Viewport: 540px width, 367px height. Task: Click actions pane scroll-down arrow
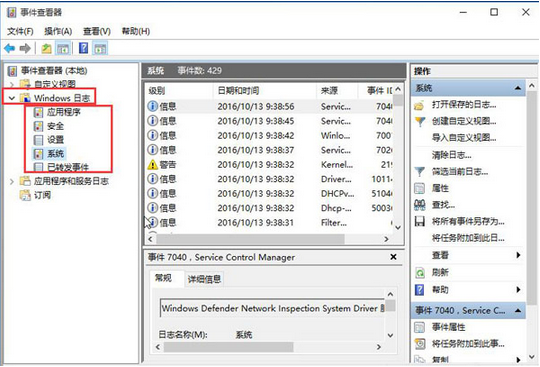pos(532,356)
